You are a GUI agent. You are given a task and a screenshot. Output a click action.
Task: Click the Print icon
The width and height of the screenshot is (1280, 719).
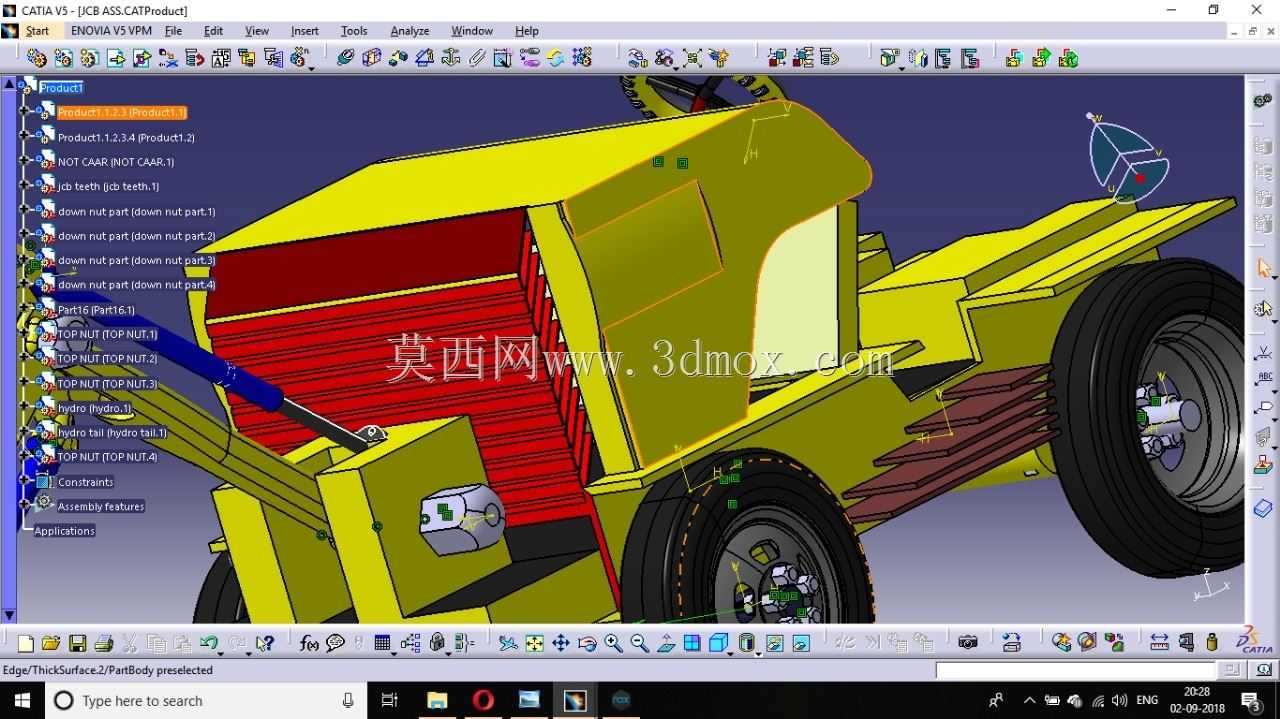click(x=103, y=643)
